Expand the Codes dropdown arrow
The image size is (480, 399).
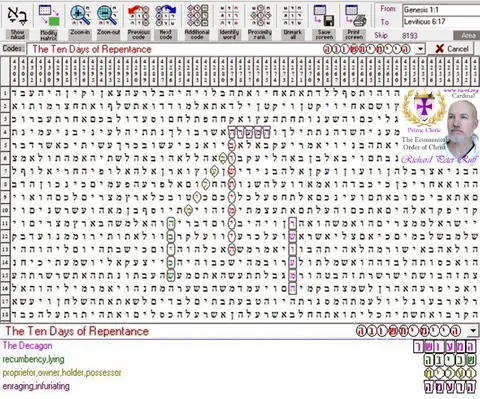point(421,49)
